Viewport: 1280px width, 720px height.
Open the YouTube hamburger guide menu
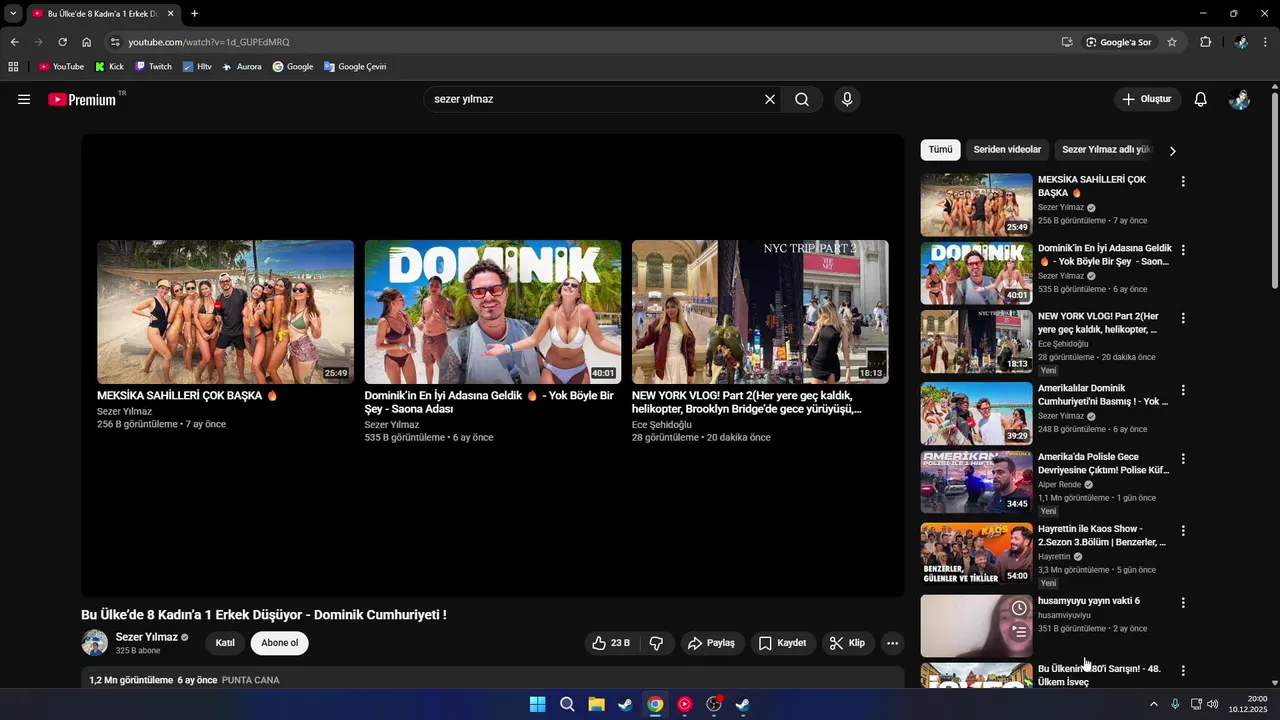click(24, 99)
